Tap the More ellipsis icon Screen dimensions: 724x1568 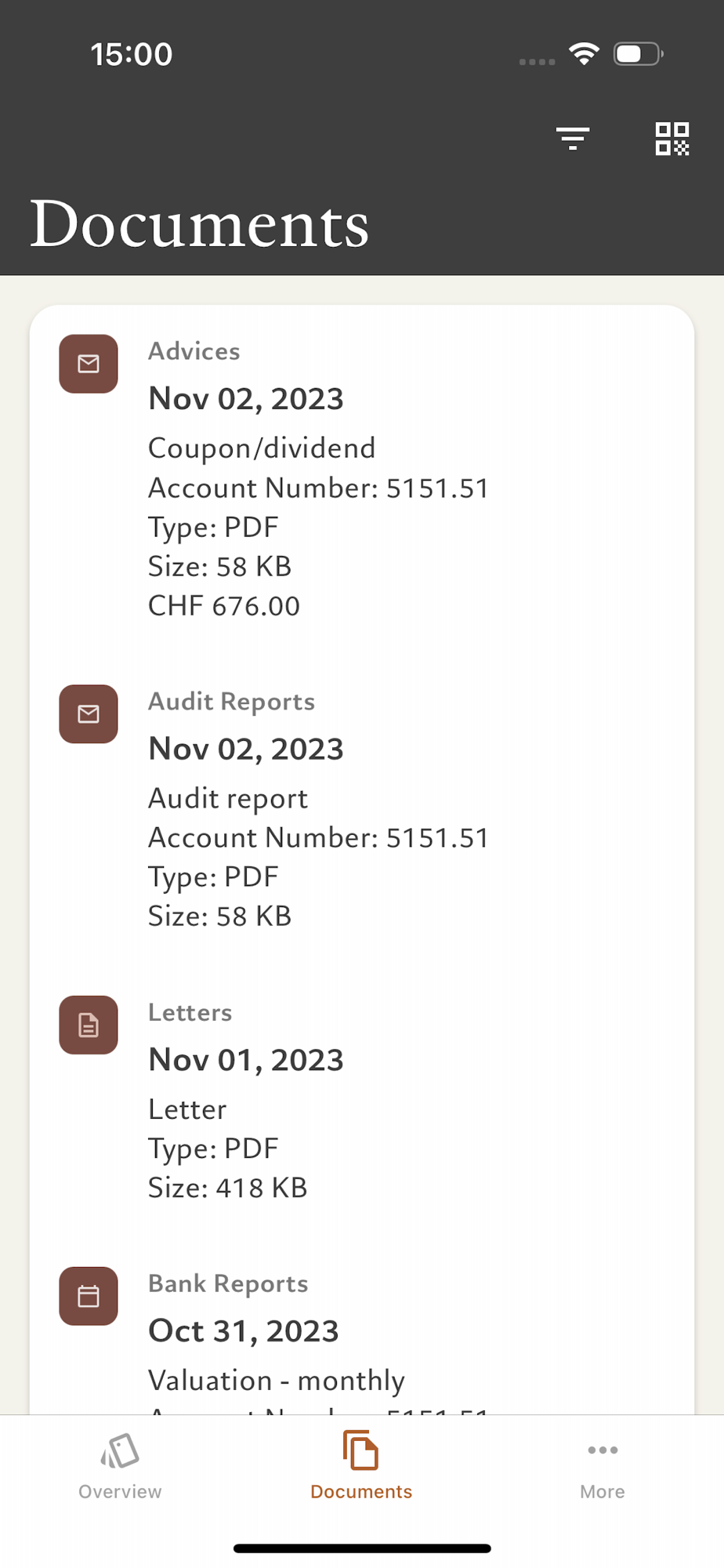[x=602, y=1450]
